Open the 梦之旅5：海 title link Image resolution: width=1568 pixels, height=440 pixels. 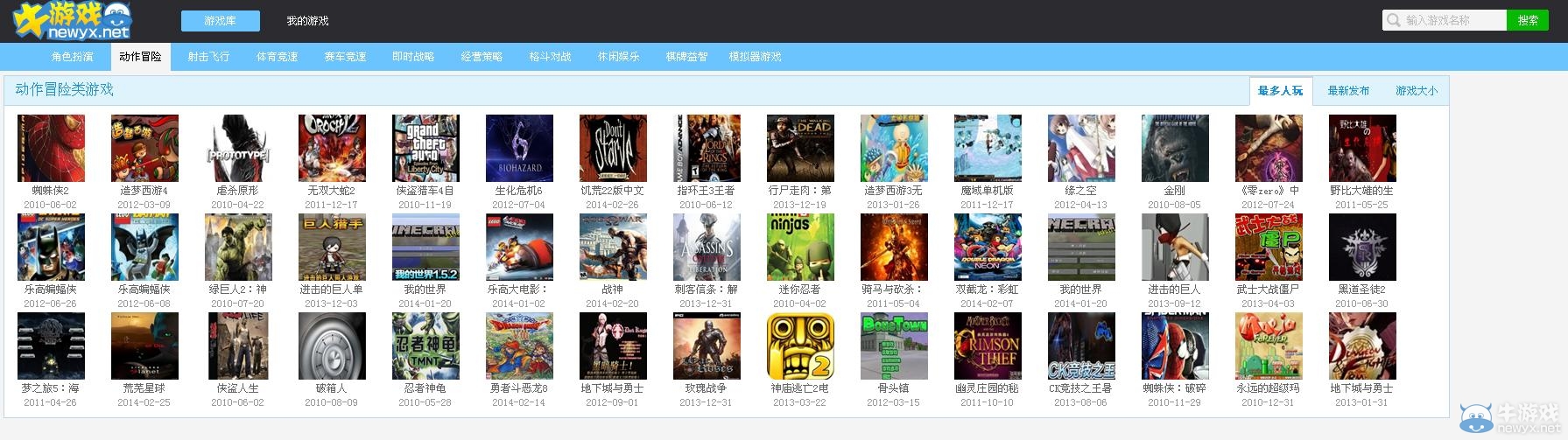51,388
